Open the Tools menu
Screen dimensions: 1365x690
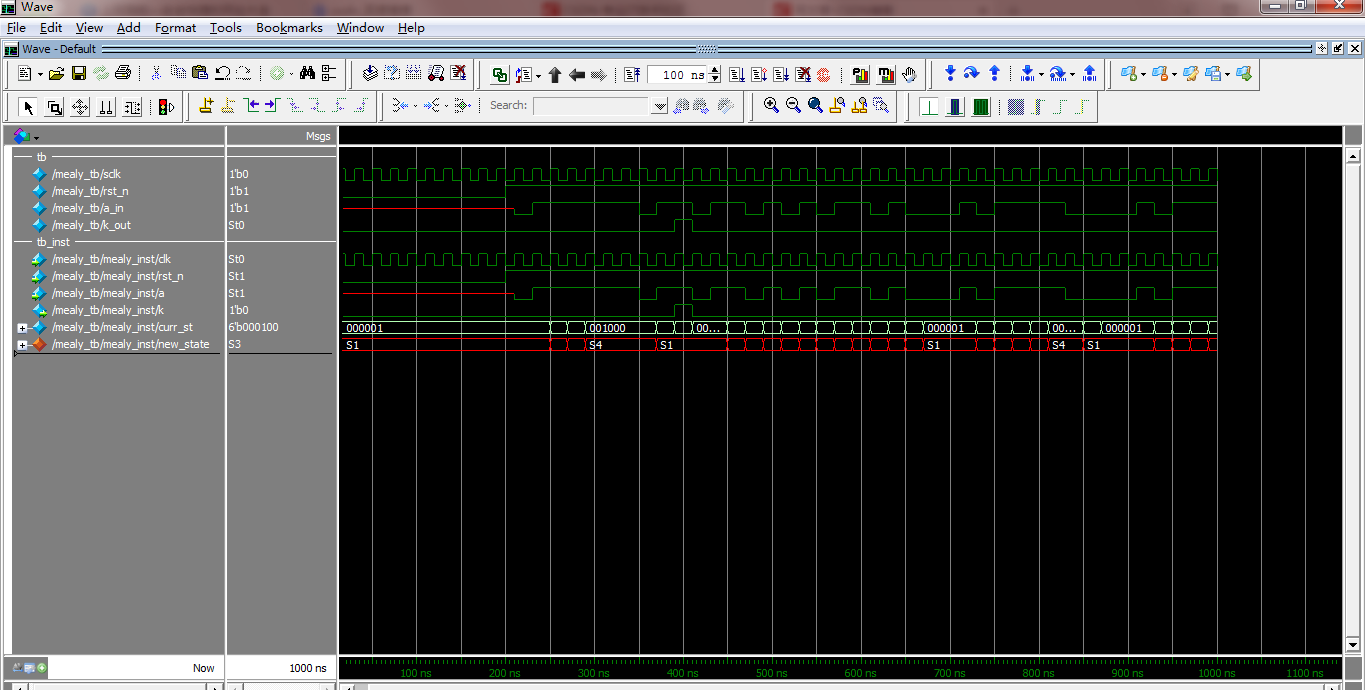pos(225,28)
